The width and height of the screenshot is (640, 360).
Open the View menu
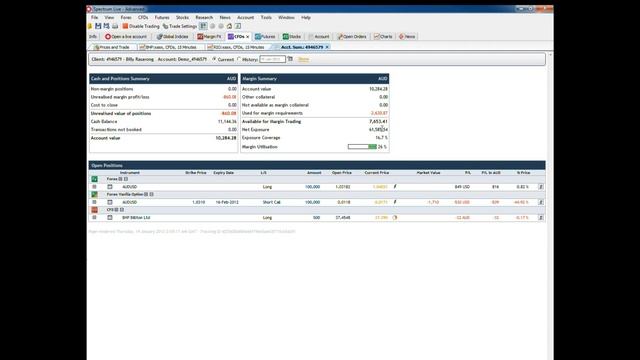tap(109, 18)
